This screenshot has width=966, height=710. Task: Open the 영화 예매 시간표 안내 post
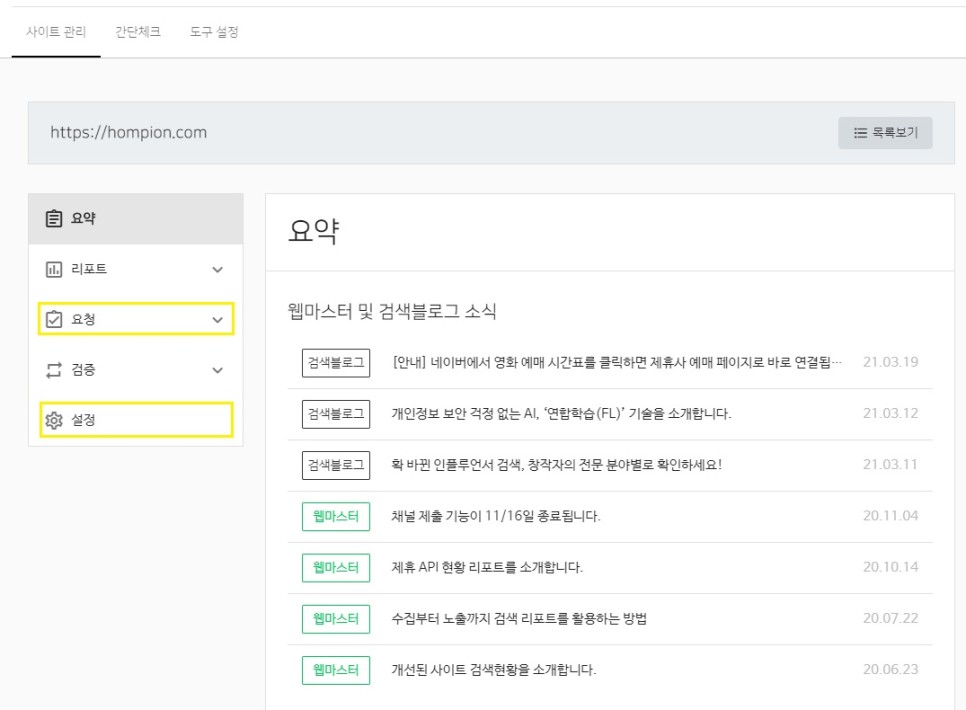[x=617, y=362]
